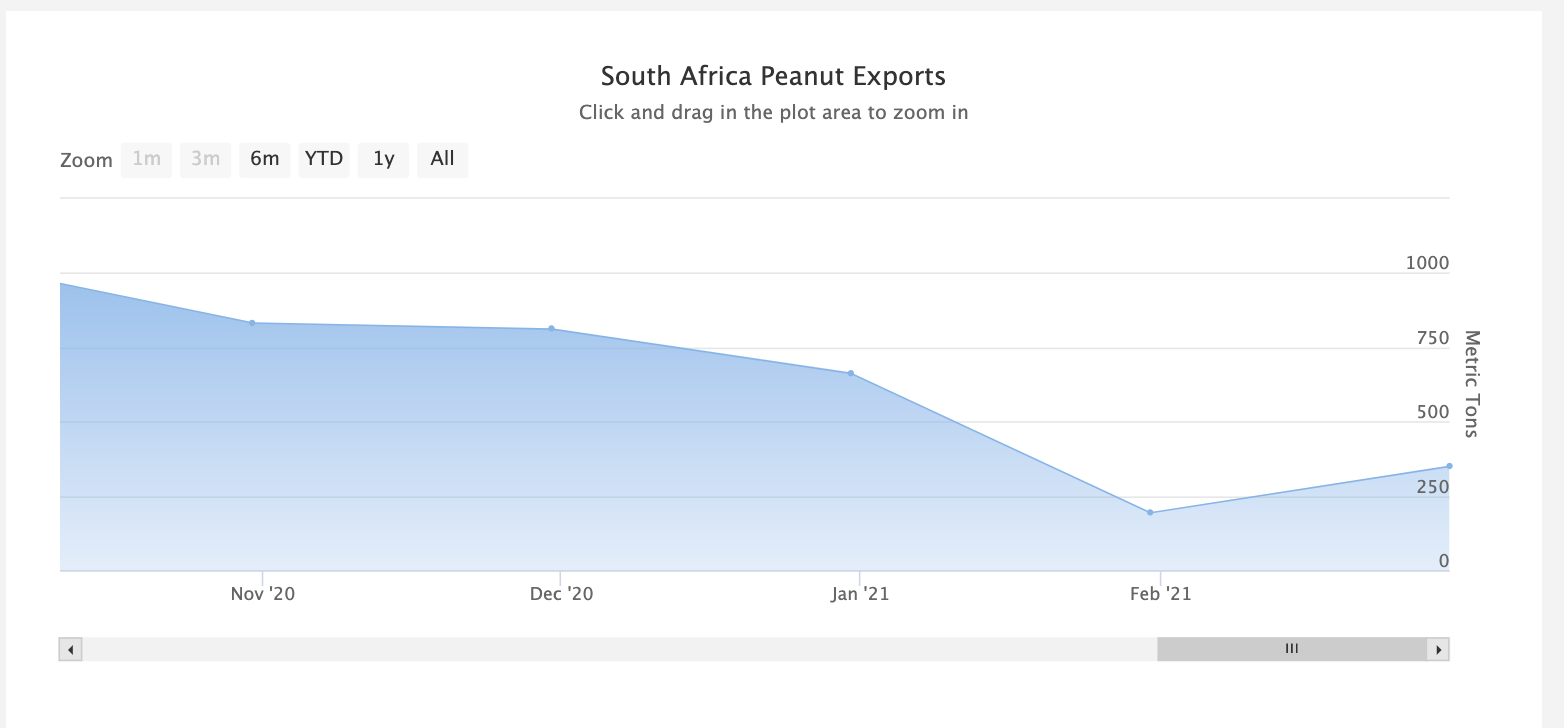Click the scrollbar left arrow
This screenshot has width=1564, height=728.
pos(70,650)
